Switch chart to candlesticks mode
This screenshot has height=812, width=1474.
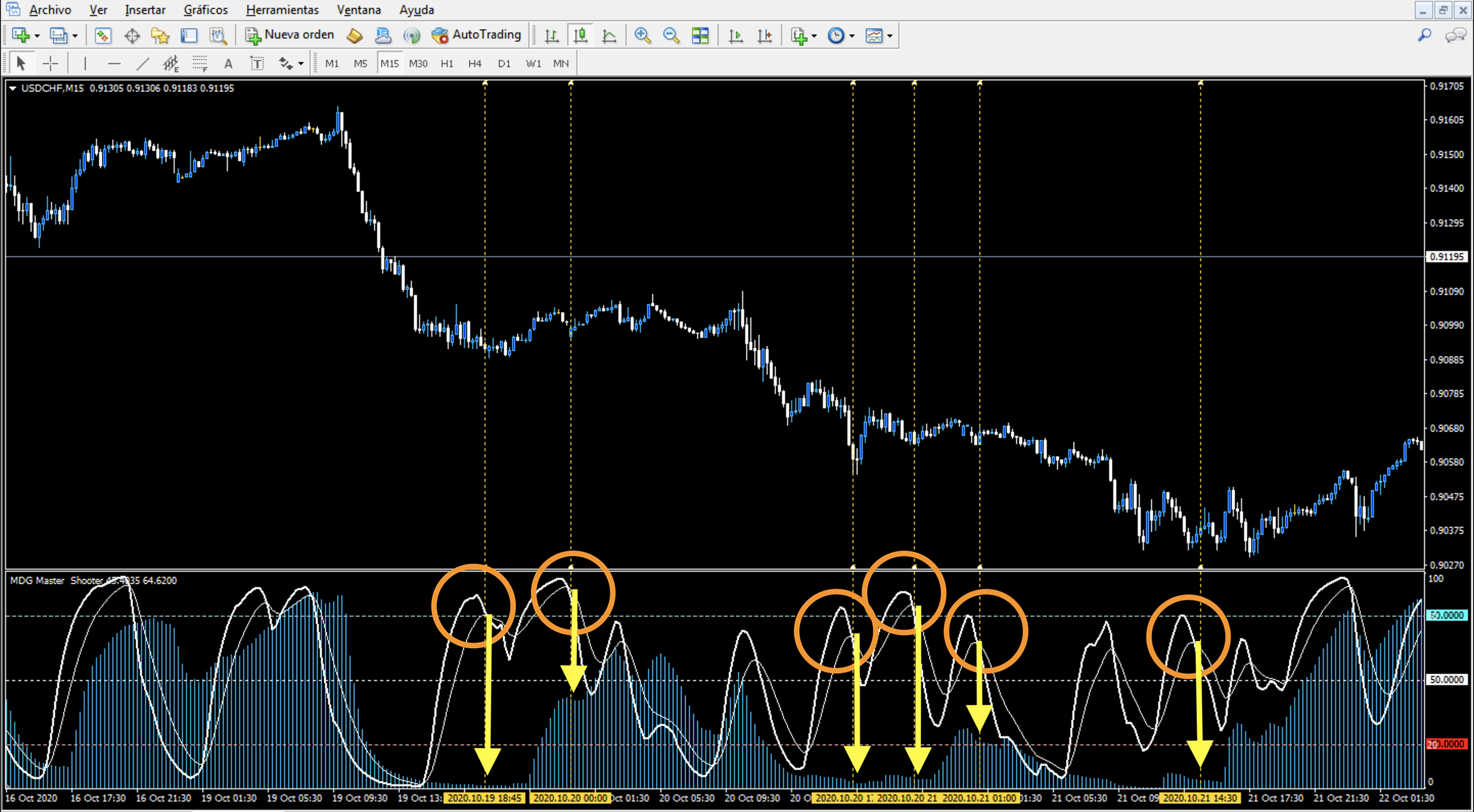580,36
